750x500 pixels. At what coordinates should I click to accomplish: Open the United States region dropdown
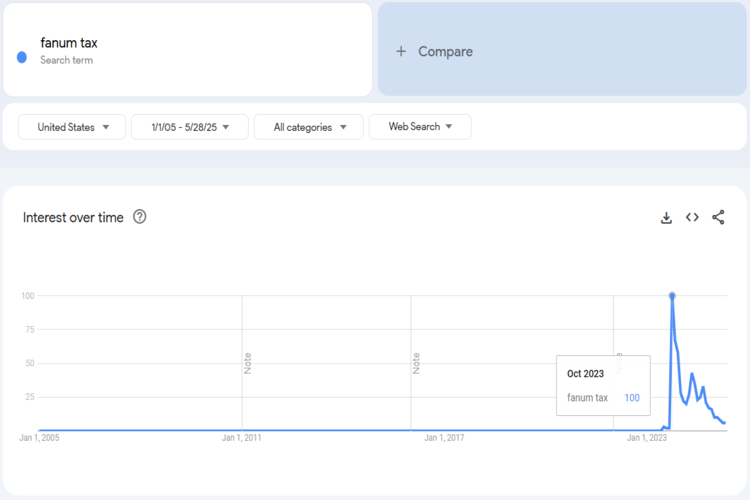(72, 127)
